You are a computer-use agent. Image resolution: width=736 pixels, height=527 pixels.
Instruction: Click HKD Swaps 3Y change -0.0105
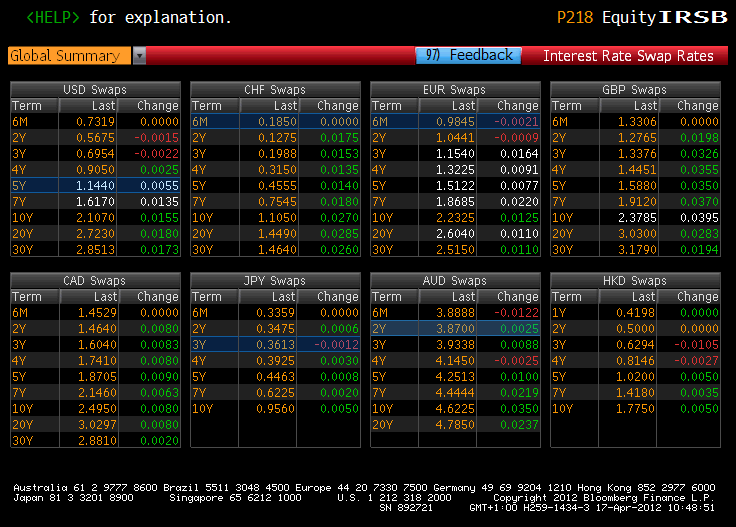[x=696, y=344]
